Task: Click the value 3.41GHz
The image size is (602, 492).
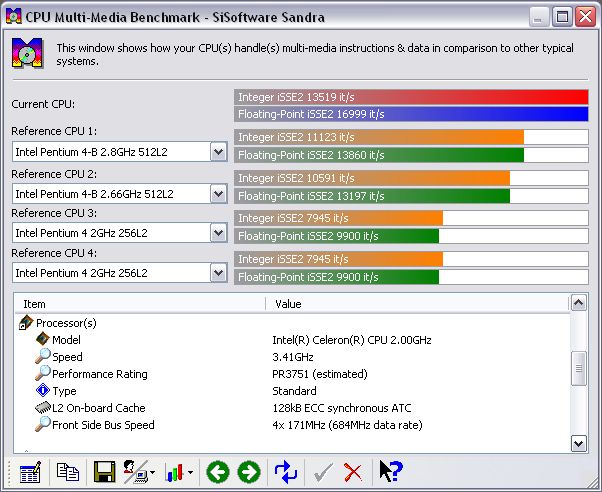Action: coord(293,357)
